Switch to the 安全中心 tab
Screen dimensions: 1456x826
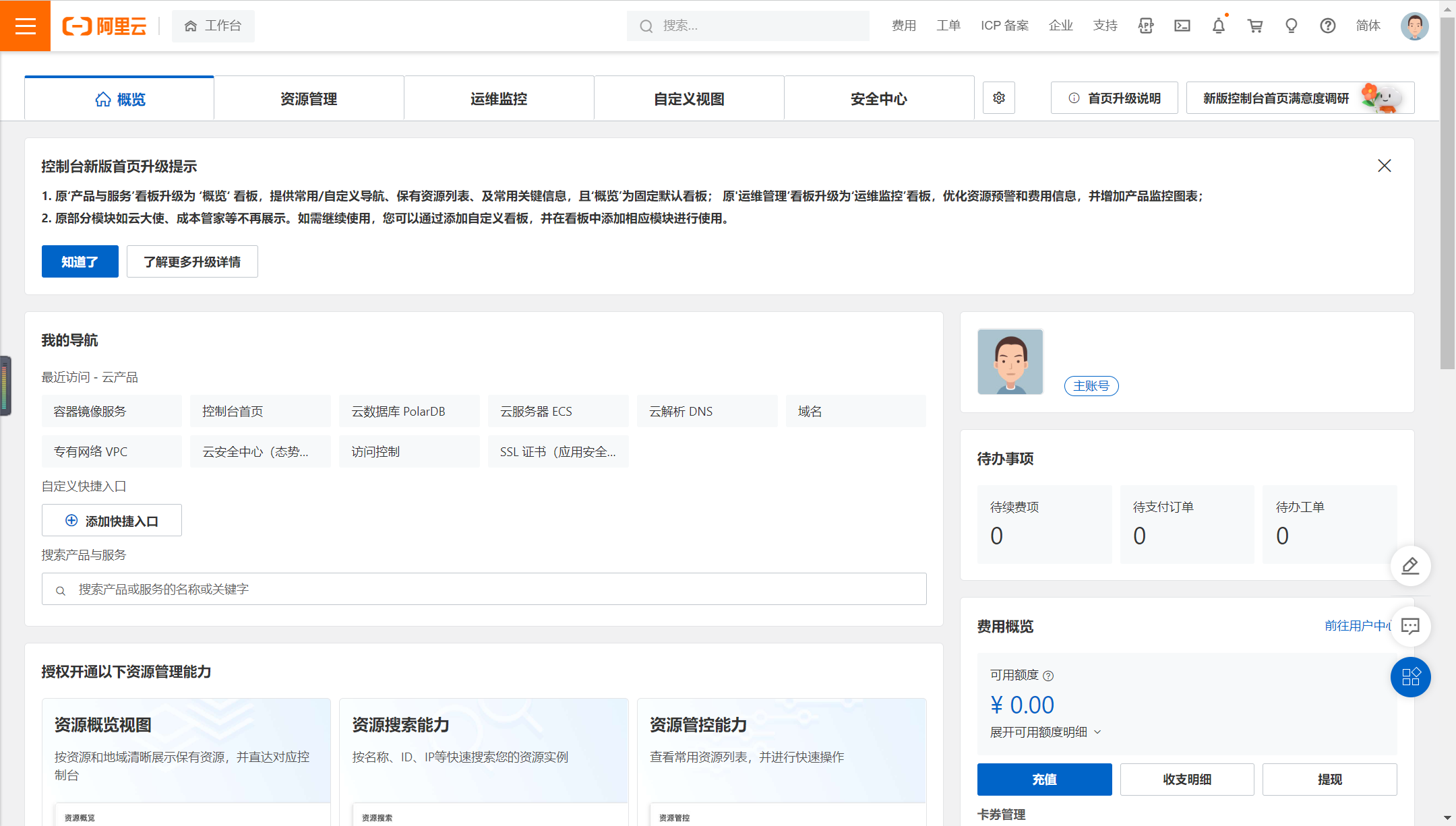[x=879, y=99]
